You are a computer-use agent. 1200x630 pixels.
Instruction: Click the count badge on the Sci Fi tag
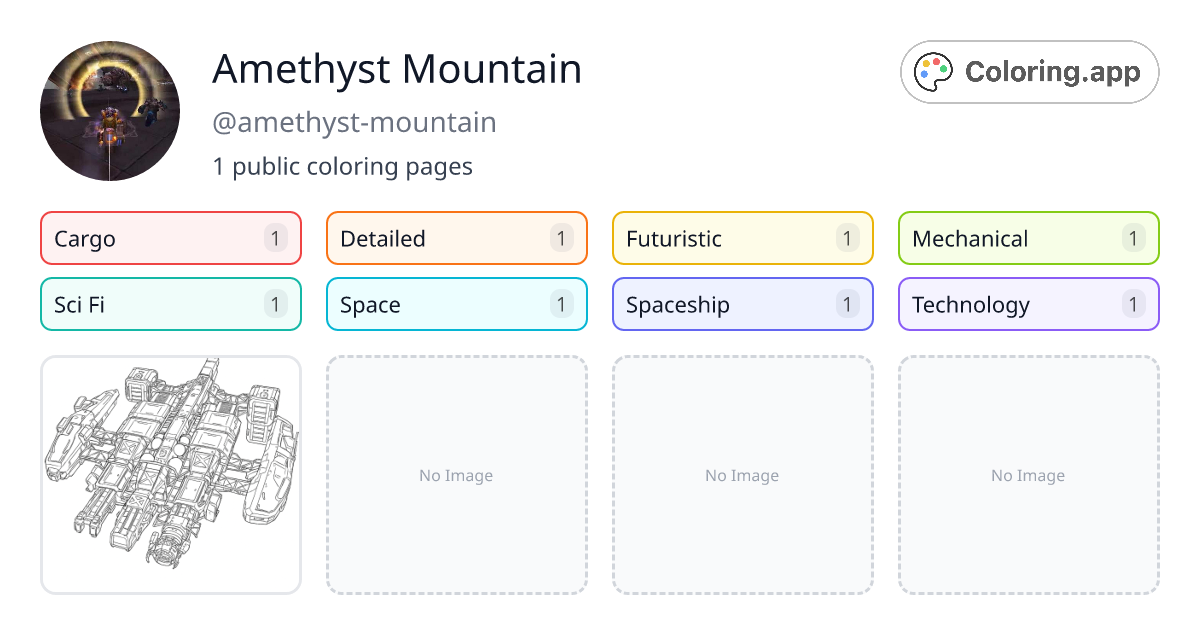(275, 304)
